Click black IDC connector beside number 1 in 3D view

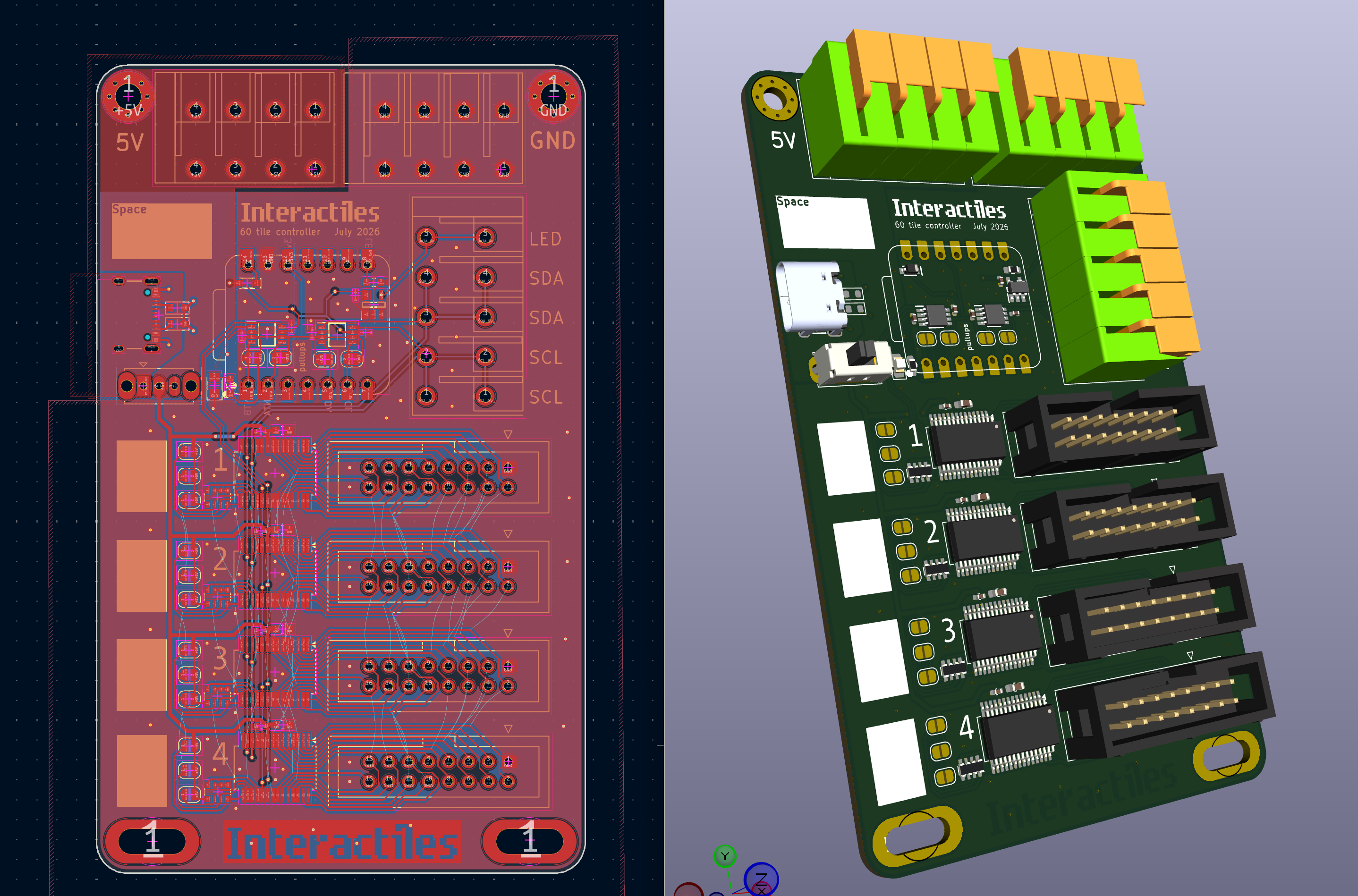(1110, 432)
